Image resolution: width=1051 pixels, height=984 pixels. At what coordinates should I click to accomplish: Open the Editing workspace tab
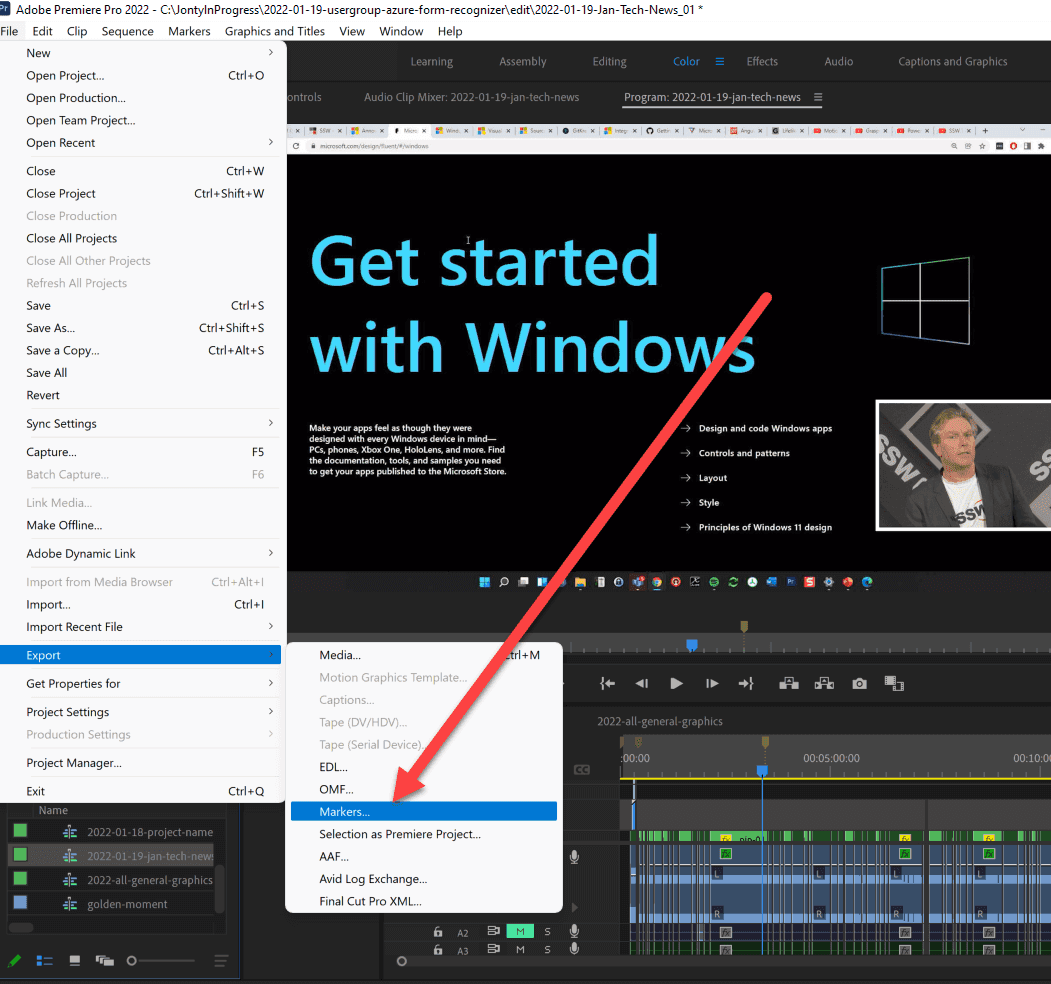(x=609, y=62)
